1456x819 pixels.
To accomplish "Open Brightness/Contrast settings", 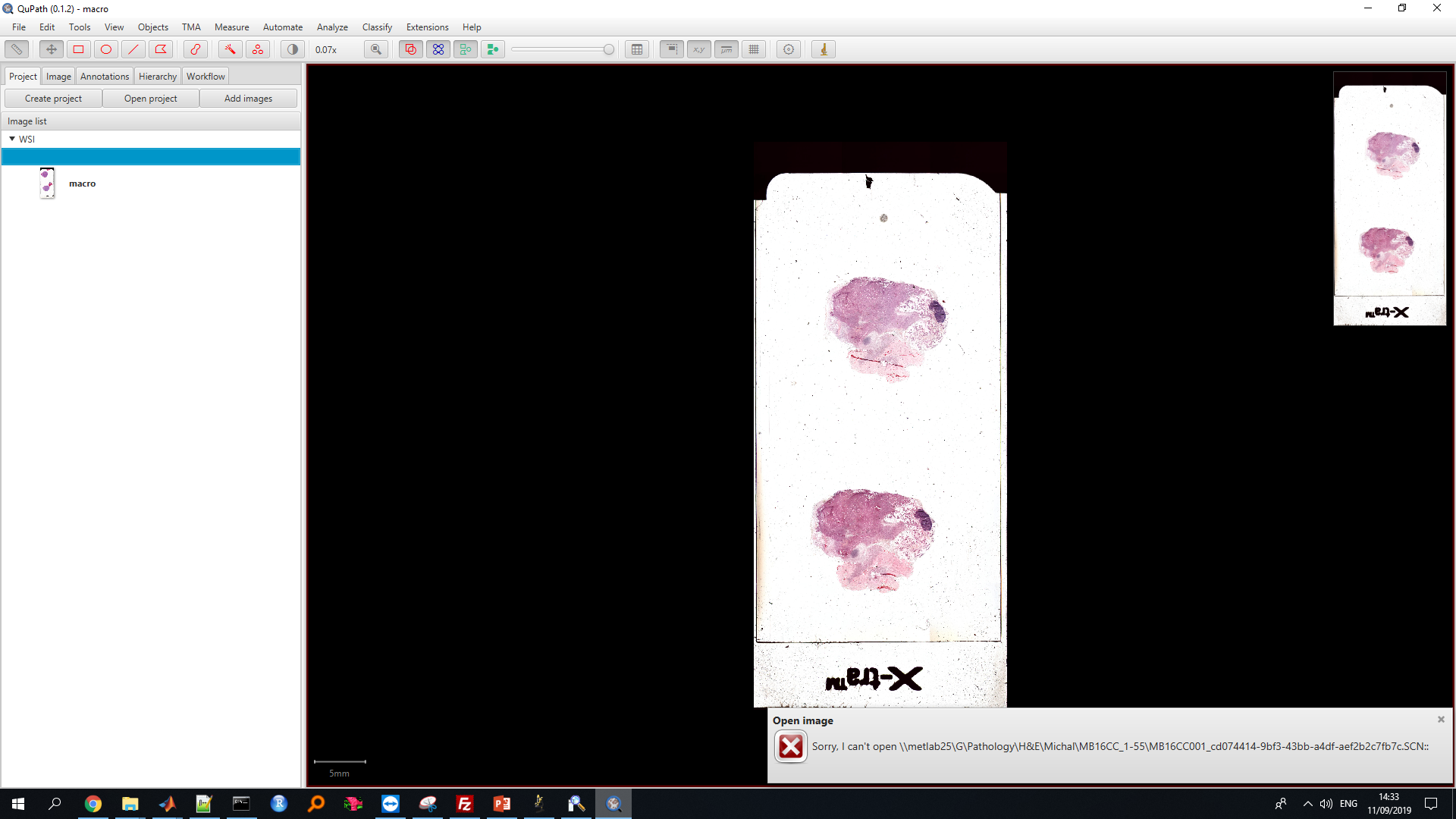I will coord(292,49).
